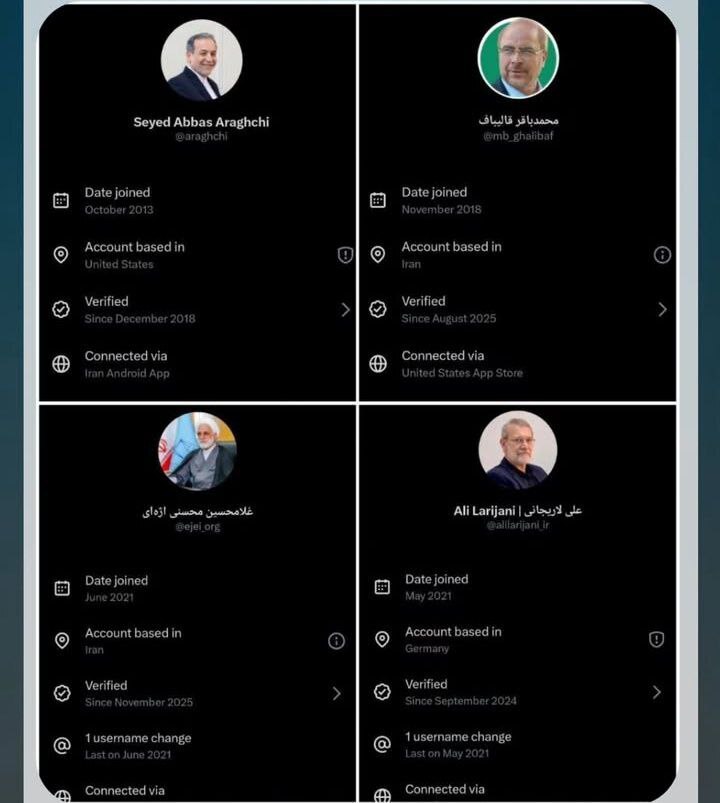Open Seyed Abbas Araghchi's profile photo
This screenshot has width=720, height=803.
(x=201, y=60)
